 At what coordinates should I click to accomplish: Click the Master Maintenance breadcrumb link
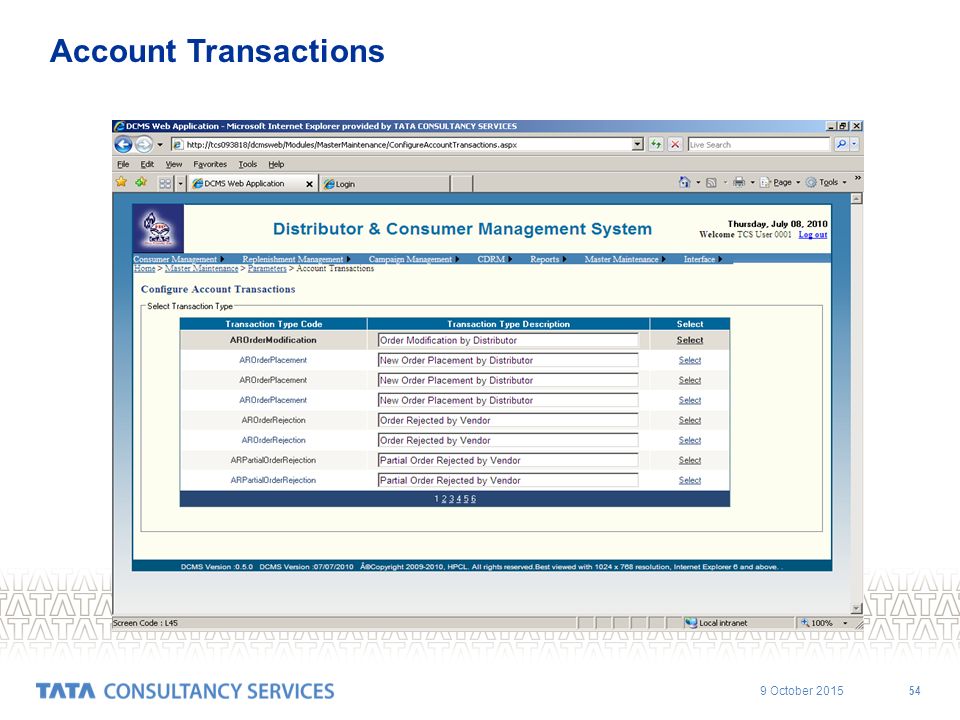[x=201, y=269]
